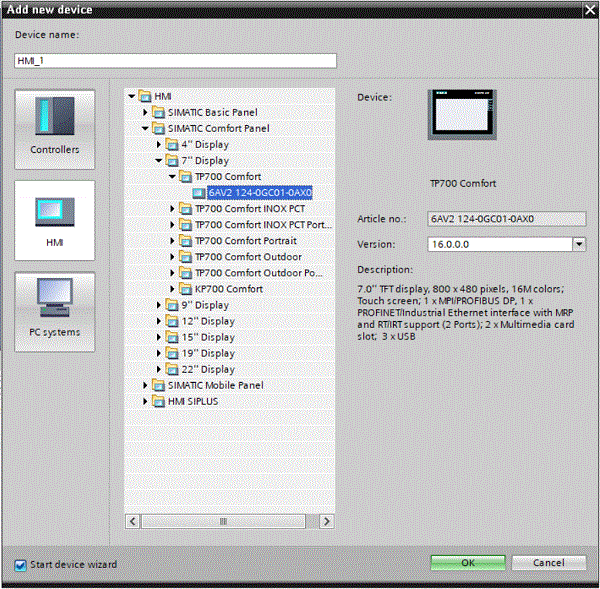Collapse the SIMATIC Comfort Panel node
This screenshot has width=600, height=589.
(145, 128)
